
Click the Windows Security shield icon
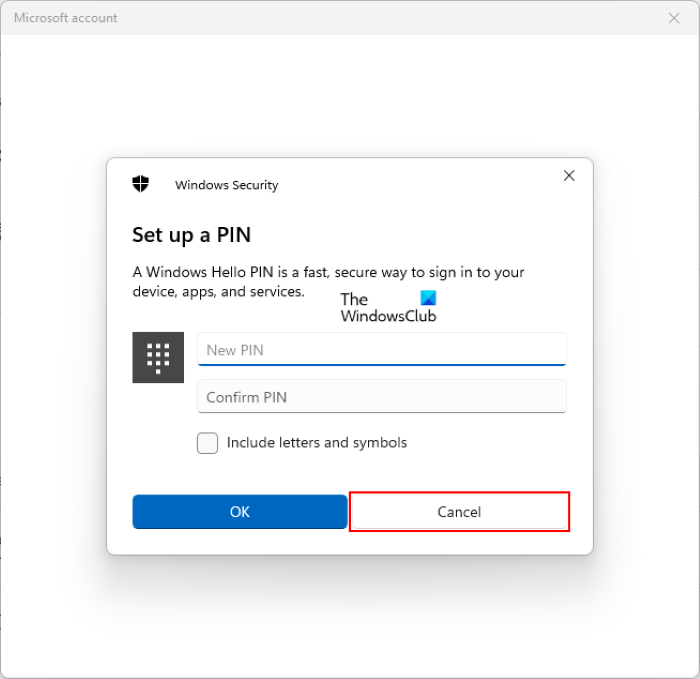point(141,184)
